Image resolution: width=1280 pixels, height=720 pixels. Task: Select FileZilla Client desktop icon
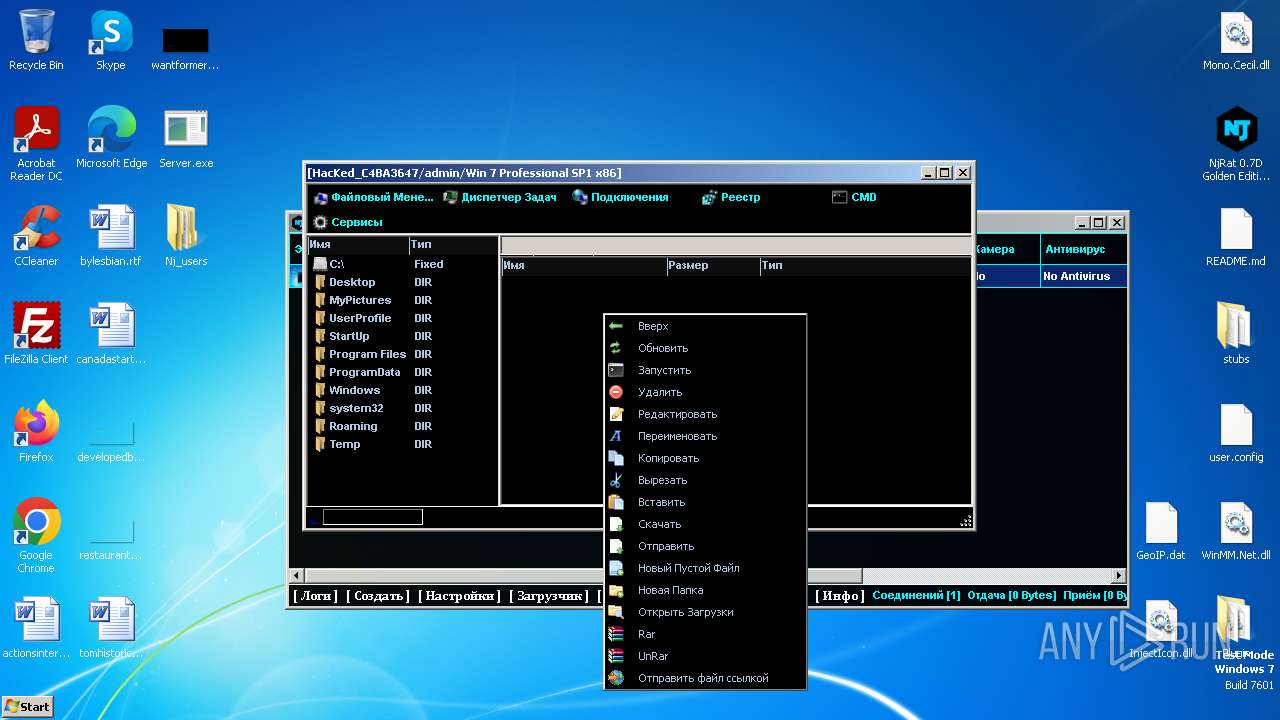pyautogui.click(x=36, y=333)
